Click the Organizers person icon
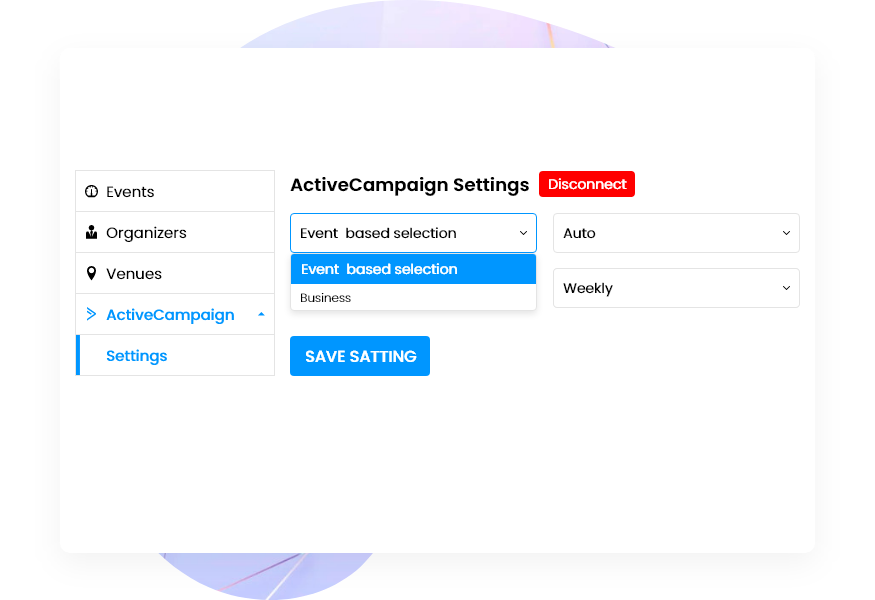 coord(92,232)
